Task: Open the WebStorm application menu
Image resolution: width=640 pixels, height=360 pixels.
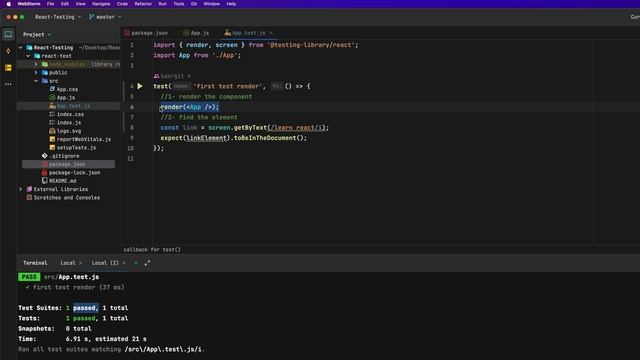Action: (29, 4)
